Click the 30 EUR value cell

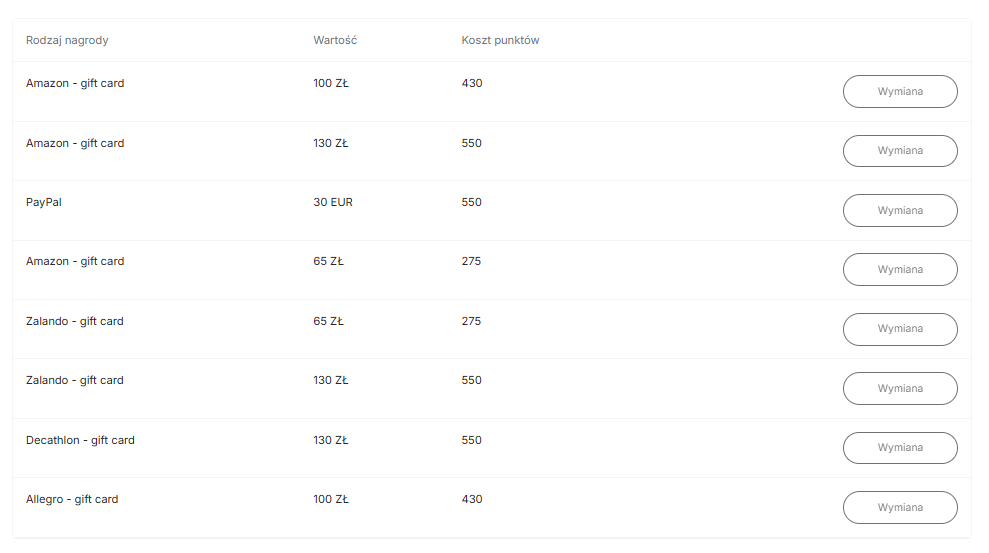tap(333, 202)
